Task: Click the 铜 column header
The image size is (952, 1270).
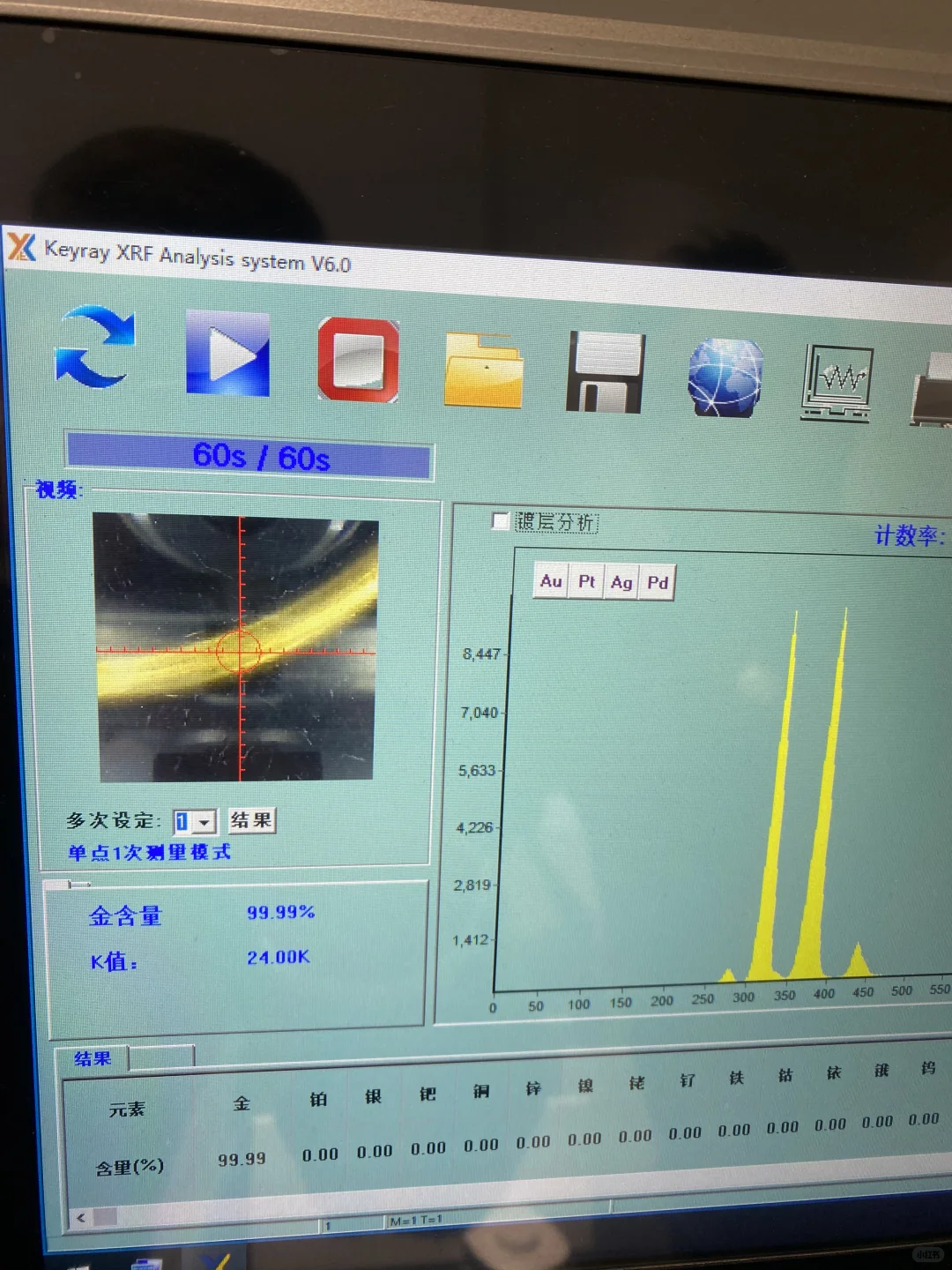Action: (481, 1091)
